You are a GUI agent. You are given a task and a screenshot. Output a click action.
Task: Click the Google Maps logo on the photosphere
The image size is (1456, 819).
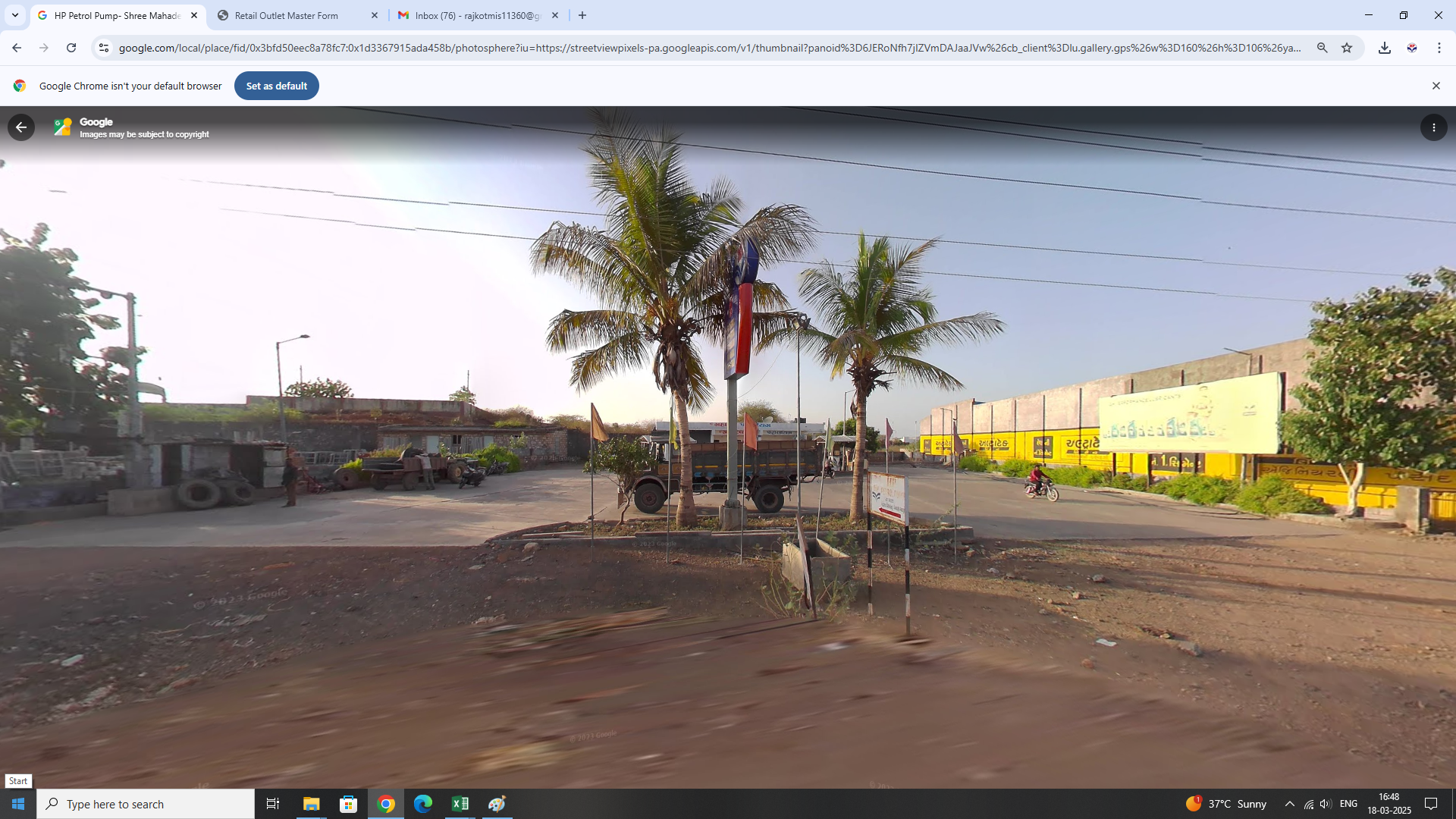(x=63, y=127)
